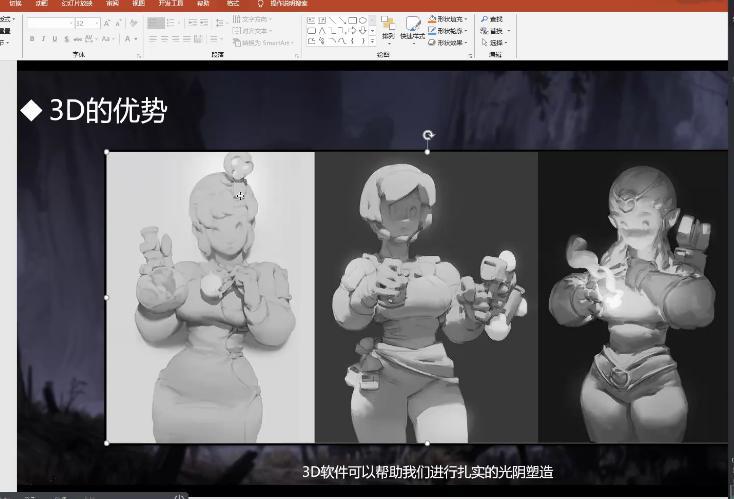This screenshot has height=499, width=734.
Task: Switch to Slide Show (幻灯片放映) tab
Action: 77,3
